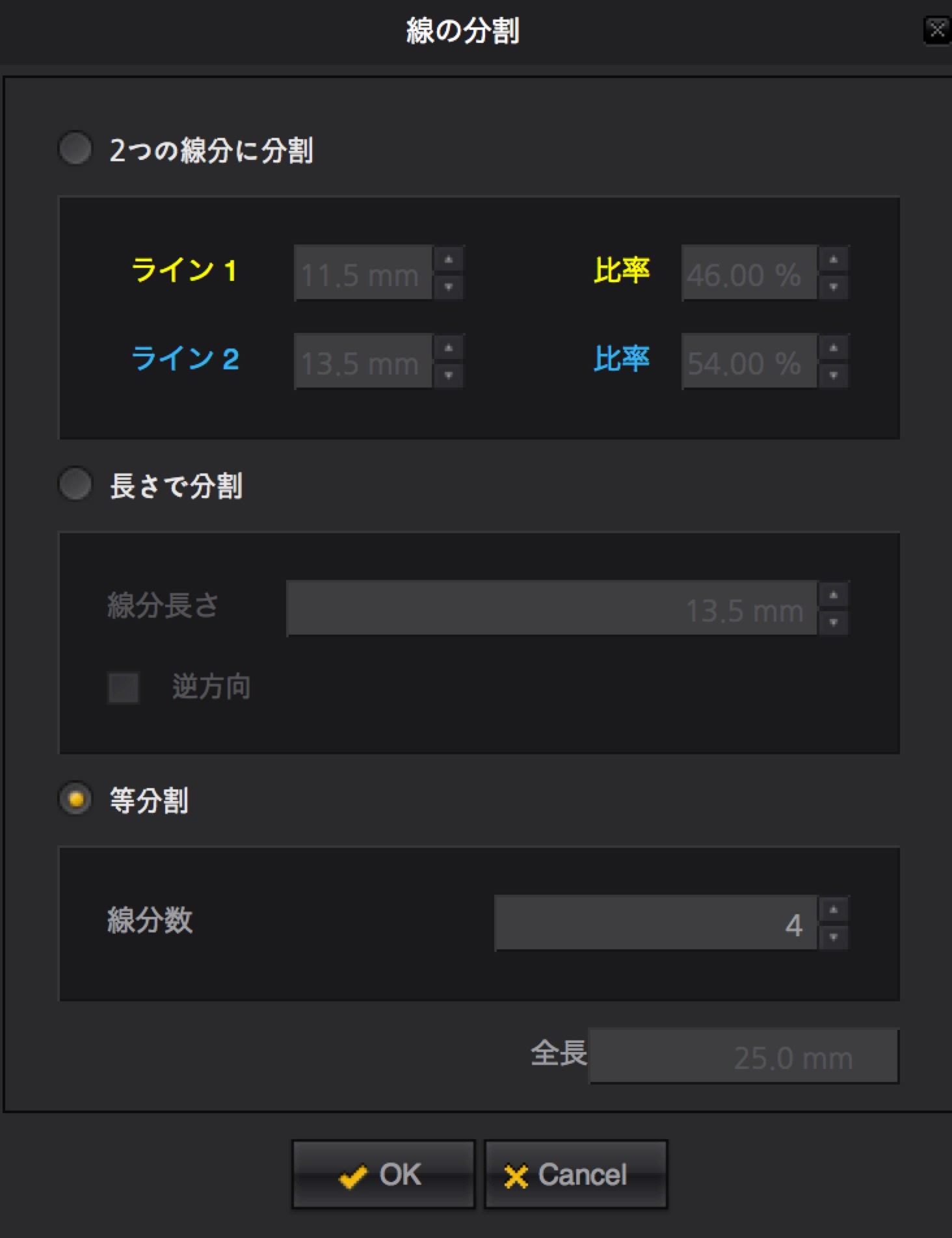Decrease 線分数 count with down arrow
This screenshot has height=1238, width=952.
[834, 937]
